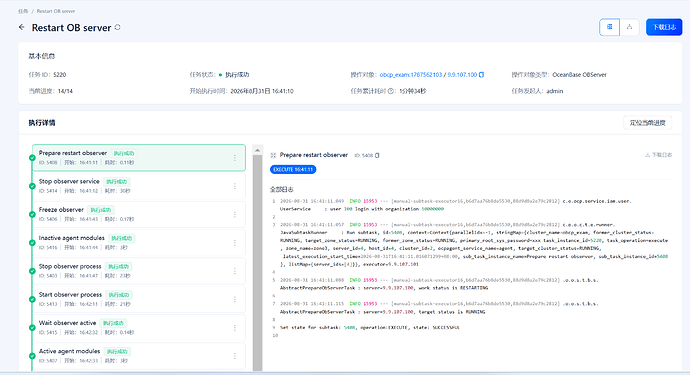Screen dimensions: 690x375
Task: Copy the 9.9.107.100 address with the copy icon
Action: click(481, 75)
